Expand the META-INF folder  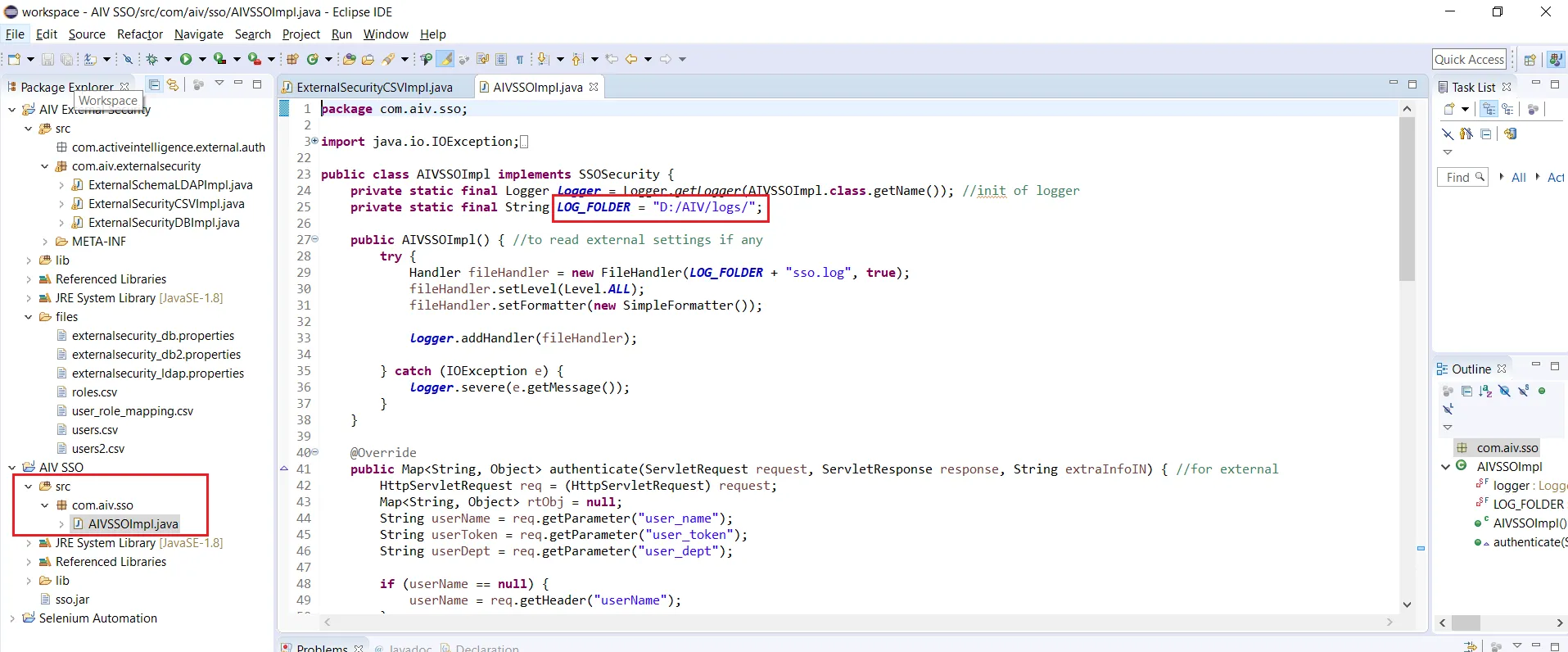tap(44, 242)
